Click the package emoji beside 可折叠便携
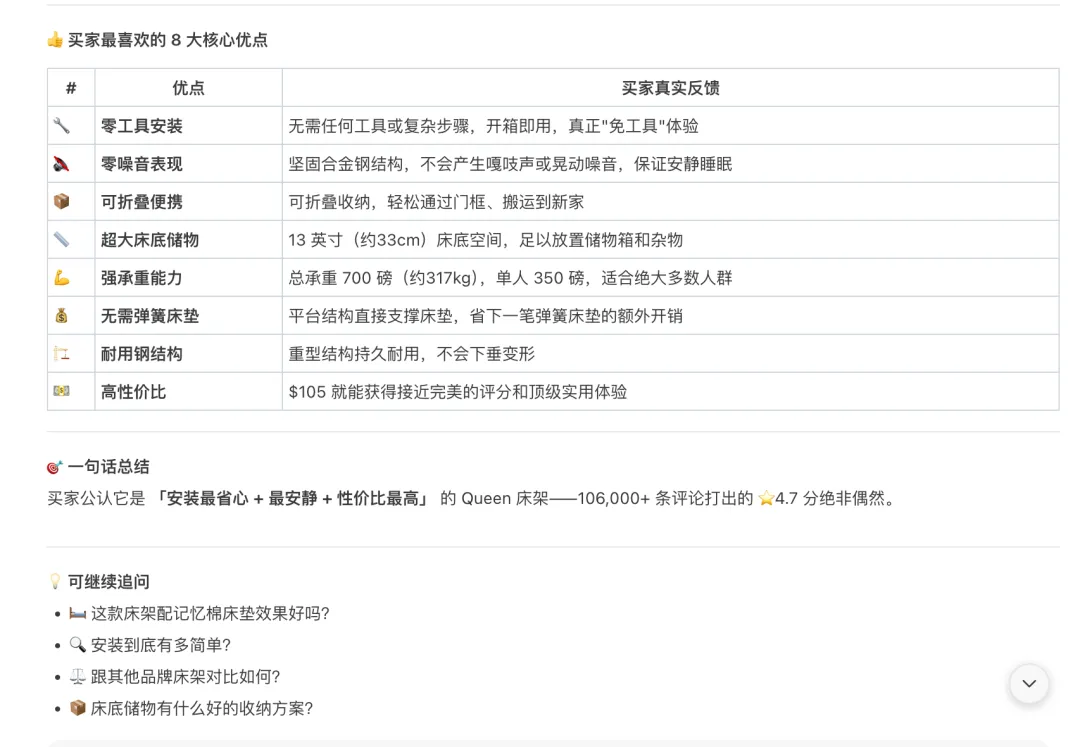The image size is (1080, 747). tap(61, 201)
